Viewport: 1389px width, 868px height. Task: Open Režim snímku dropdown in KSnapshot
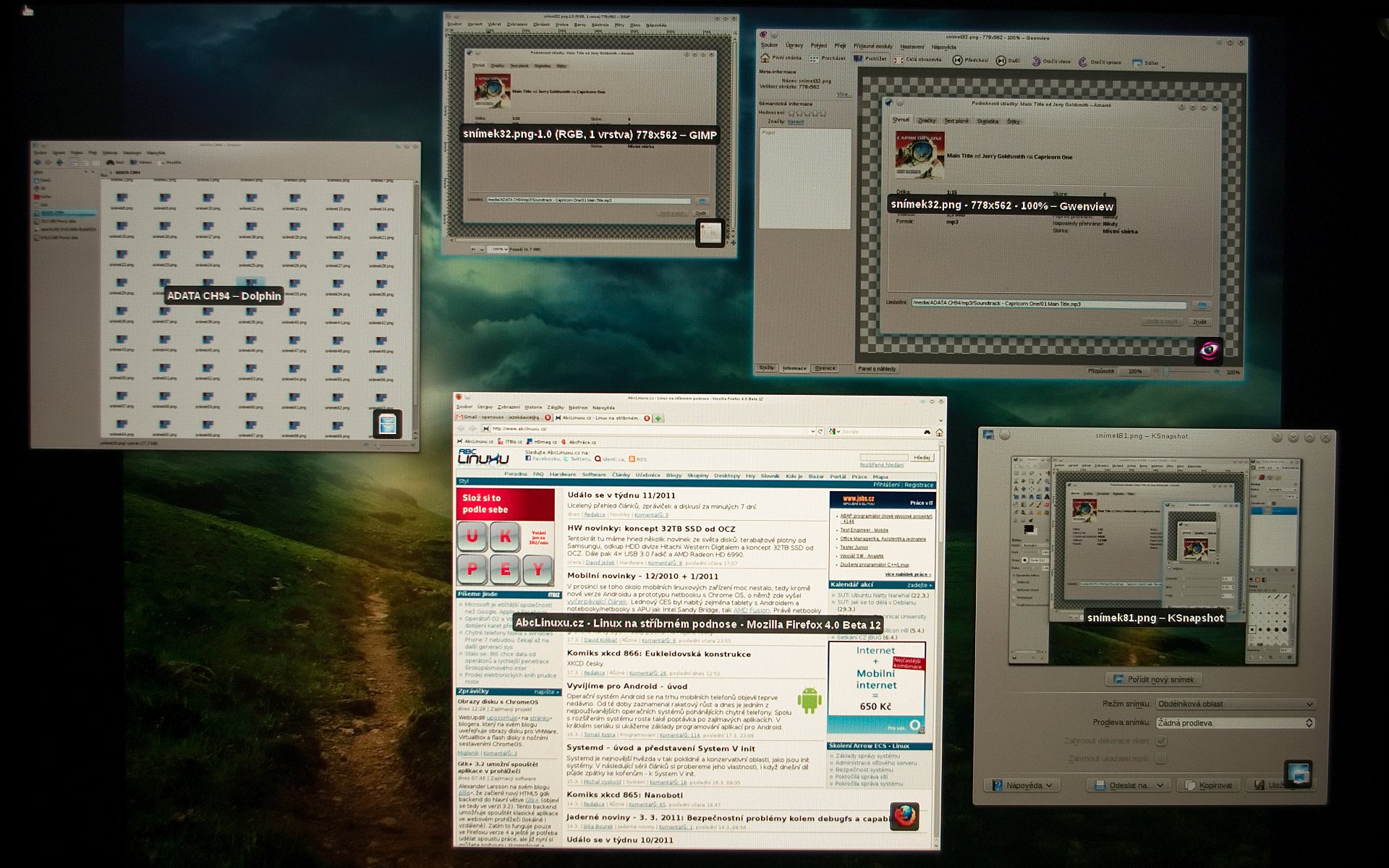(x=1234, y=704)
